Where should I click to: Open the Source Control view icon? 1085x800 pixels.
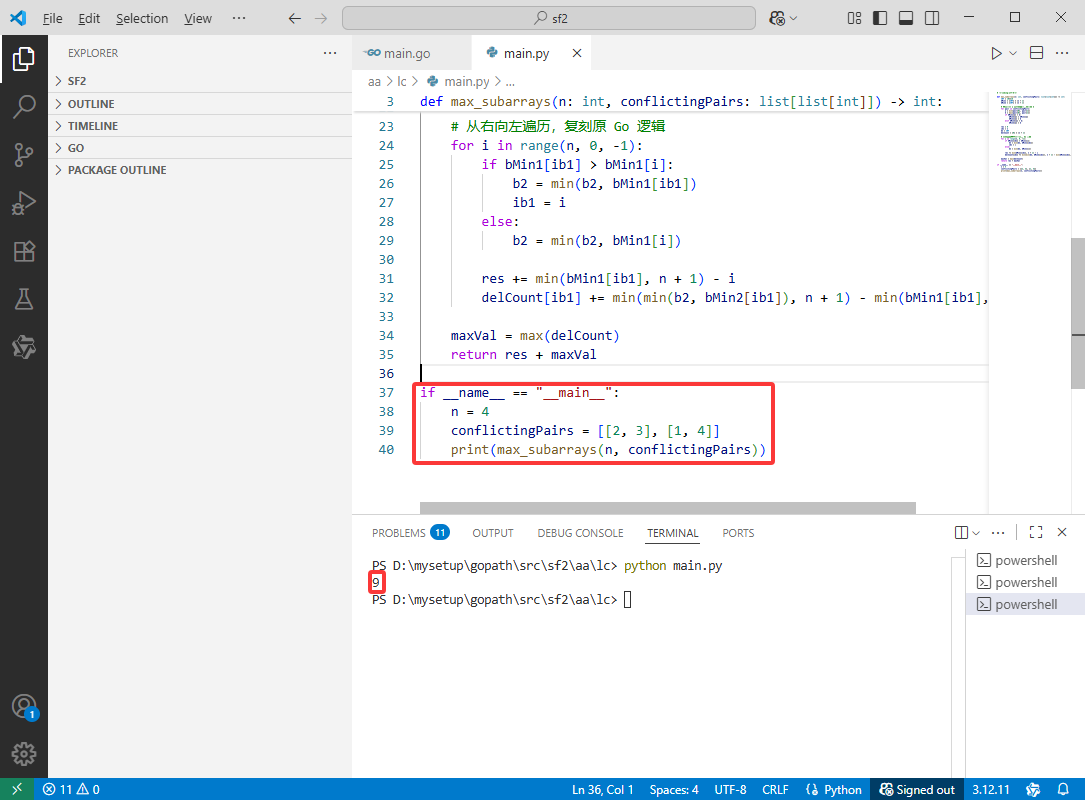point(24,154)
